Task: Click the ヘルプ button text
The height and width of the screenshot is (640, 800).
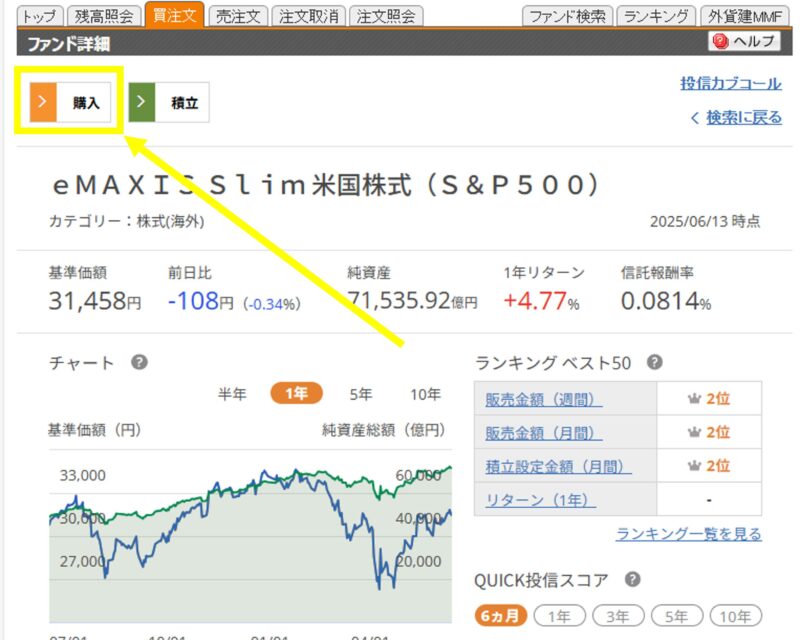Action: tap(754, 41)
